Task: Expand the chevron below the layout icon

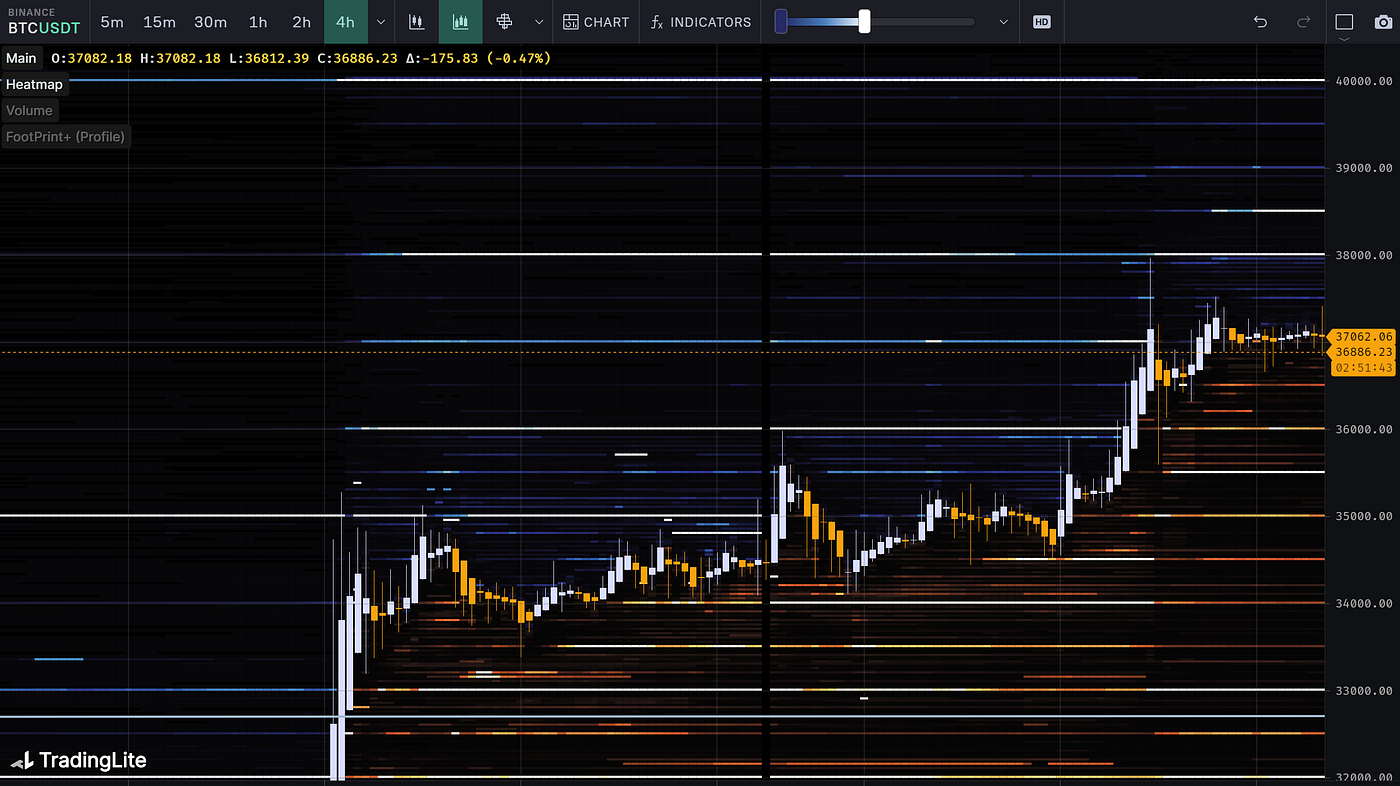Action: (1343, 40)
